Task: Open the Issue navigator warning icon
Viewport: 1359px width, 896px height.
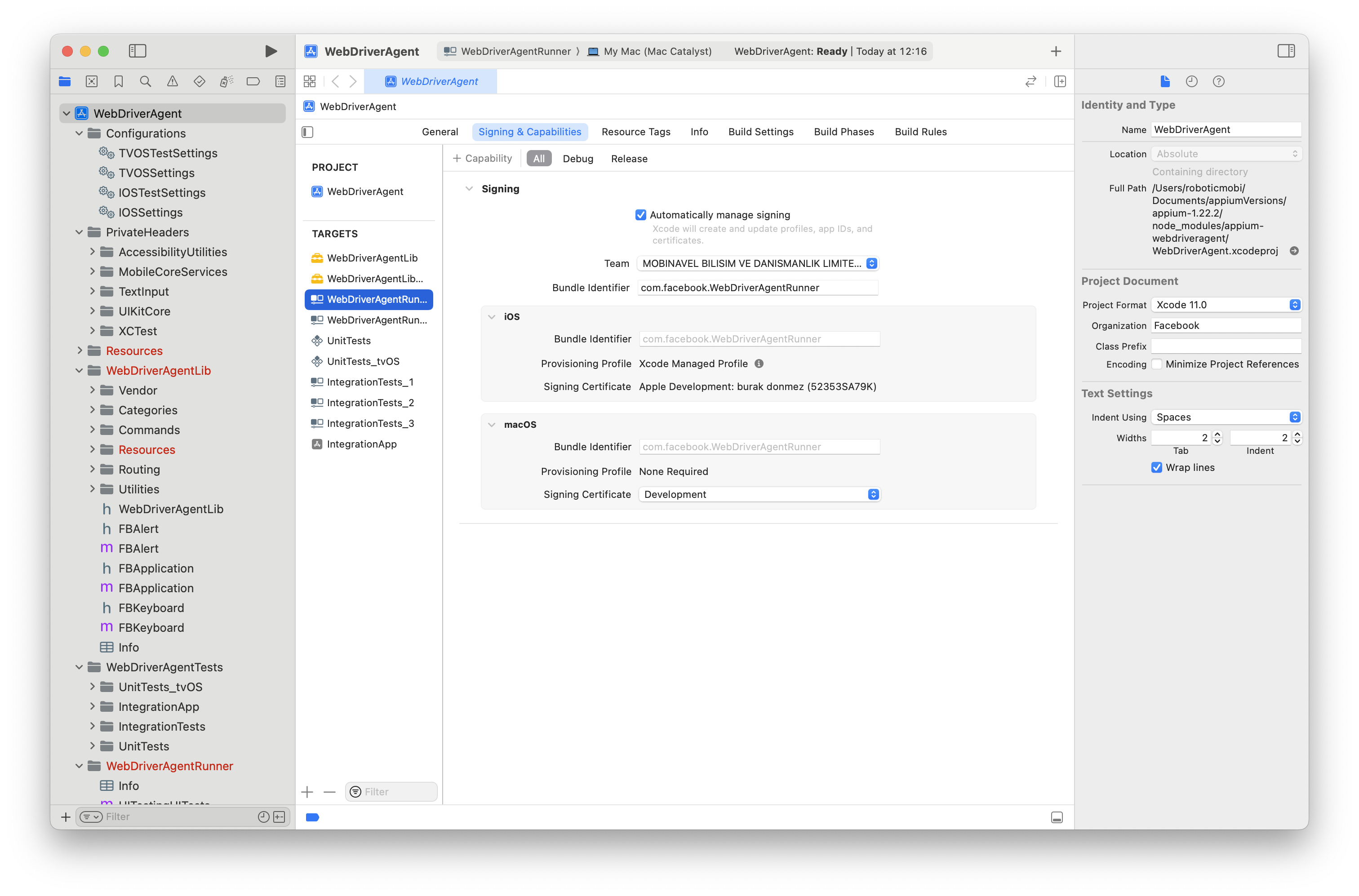Action: 172,82
